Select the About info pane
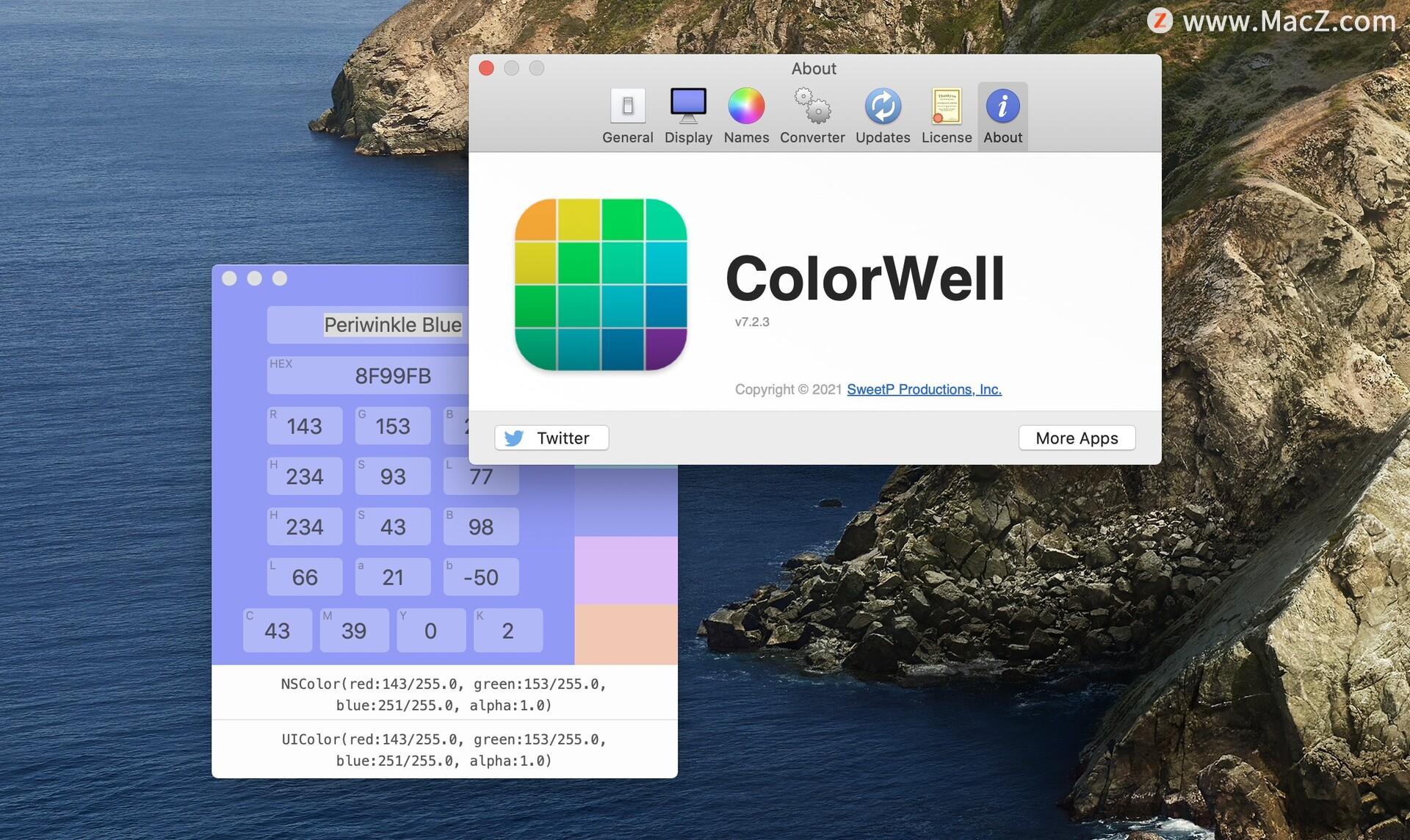The height and width of the screenshot is (840, 1410). pos(1002,117)
